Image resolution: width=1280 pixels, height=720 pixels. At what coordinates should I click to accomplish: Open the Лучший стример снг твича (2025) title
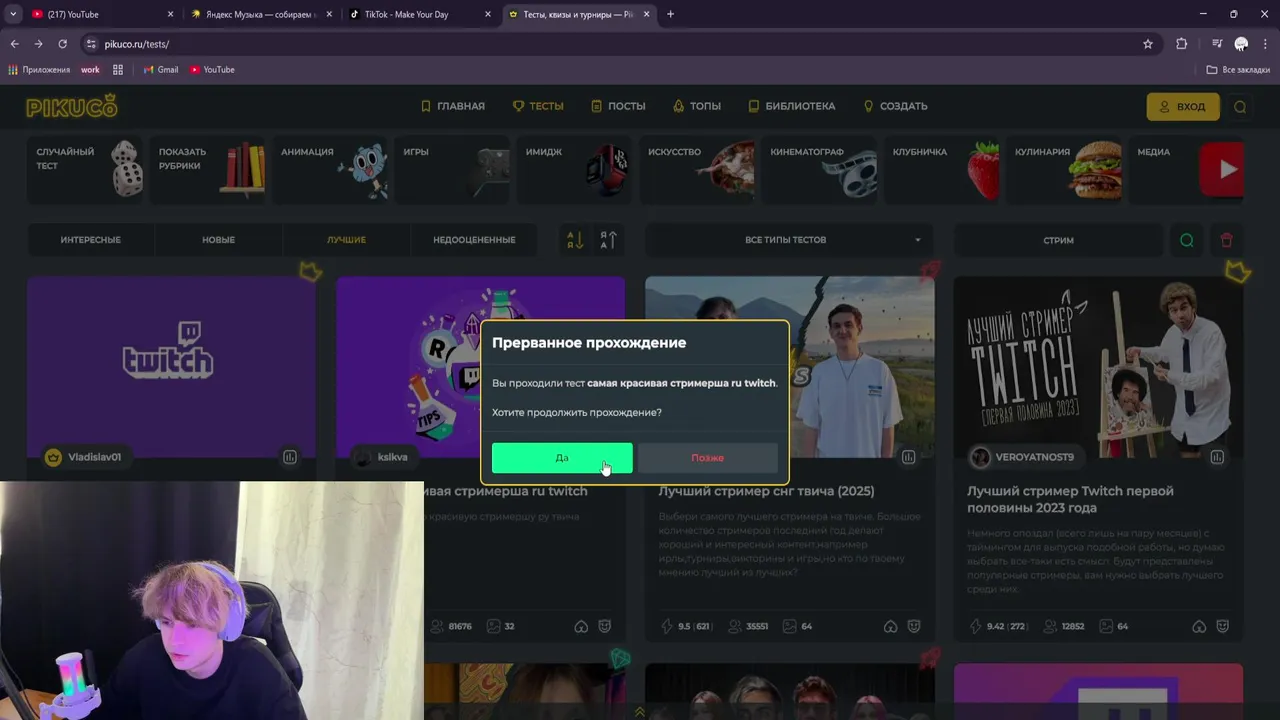766,491
